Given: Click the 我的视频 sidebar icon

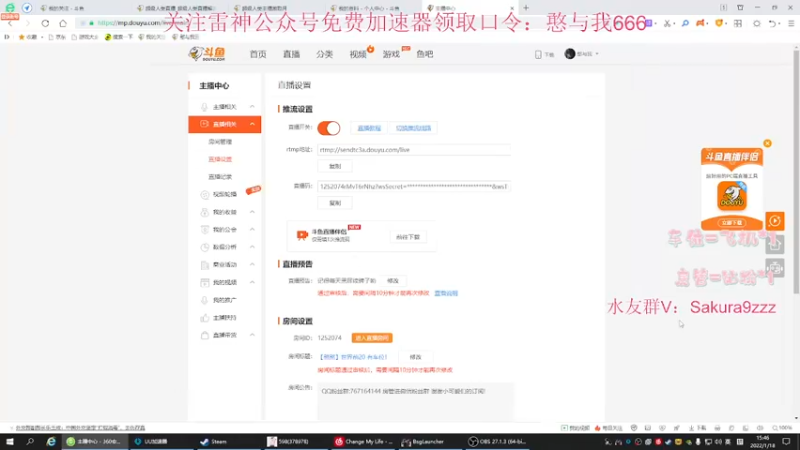Looking at the screenshot, I should pyautogui.click(x=205, y=282).
